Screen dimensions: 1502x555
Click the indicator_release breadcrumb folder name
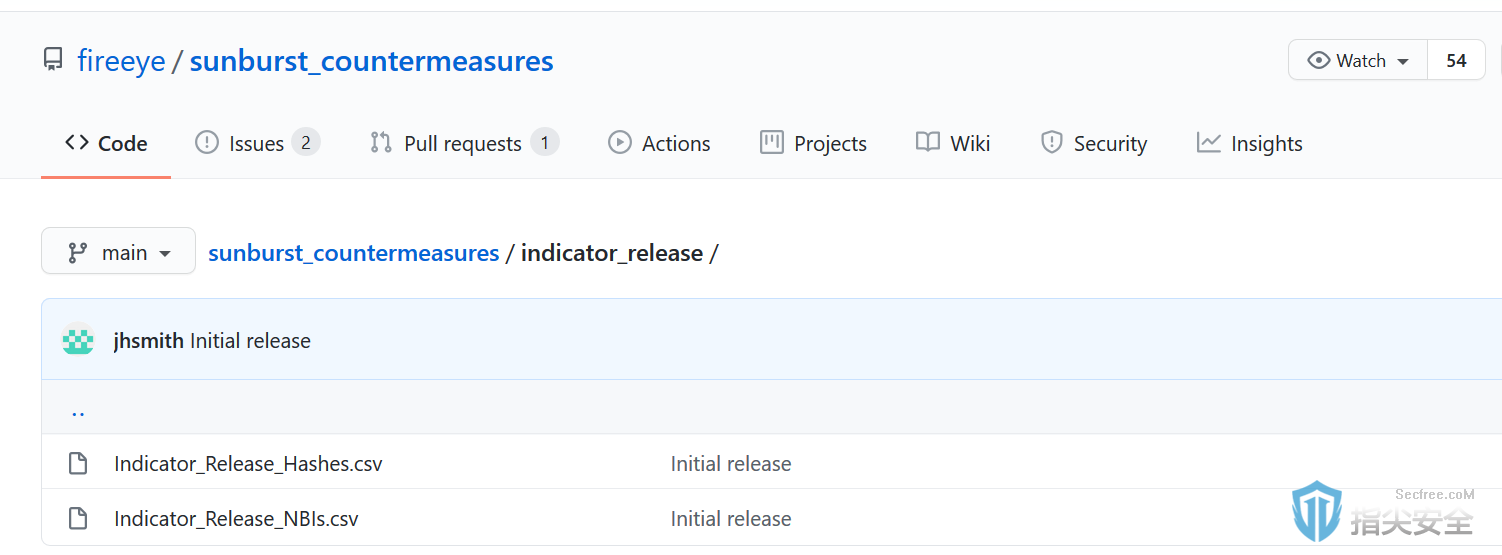pyautogui.click(x=611, y=253)
